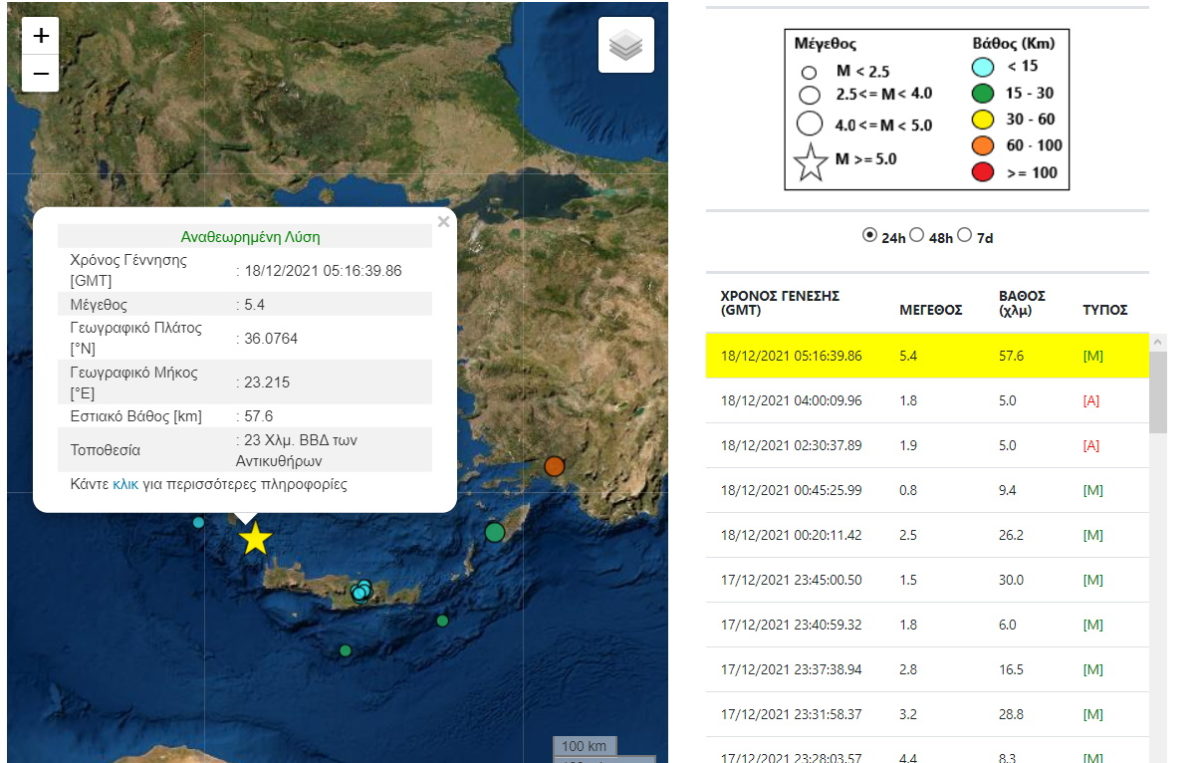Zoom in on the map

(41, 36)
